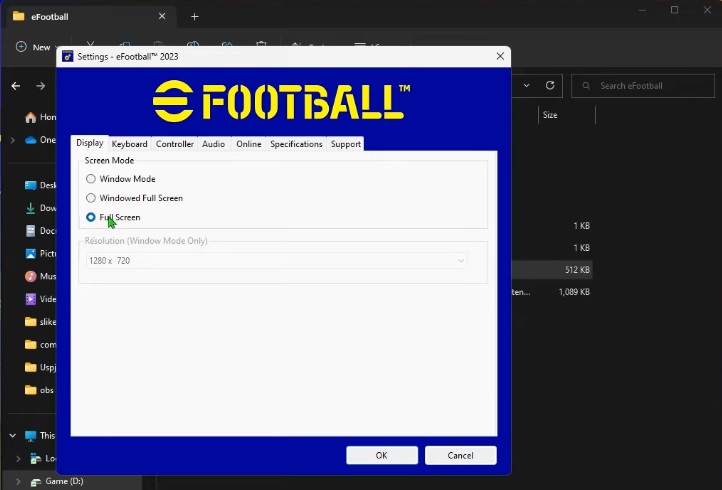This screenshot has height=490, width=722.
Task: Open the slike folder in sidebar
Action: 41,322
